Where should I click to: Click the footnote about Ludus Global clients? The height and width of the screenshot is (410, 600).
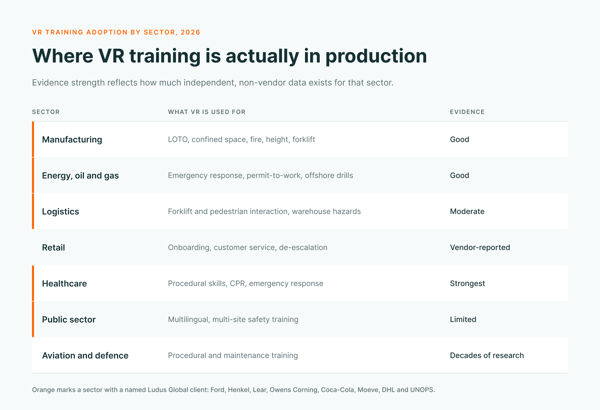pos(233,390)
